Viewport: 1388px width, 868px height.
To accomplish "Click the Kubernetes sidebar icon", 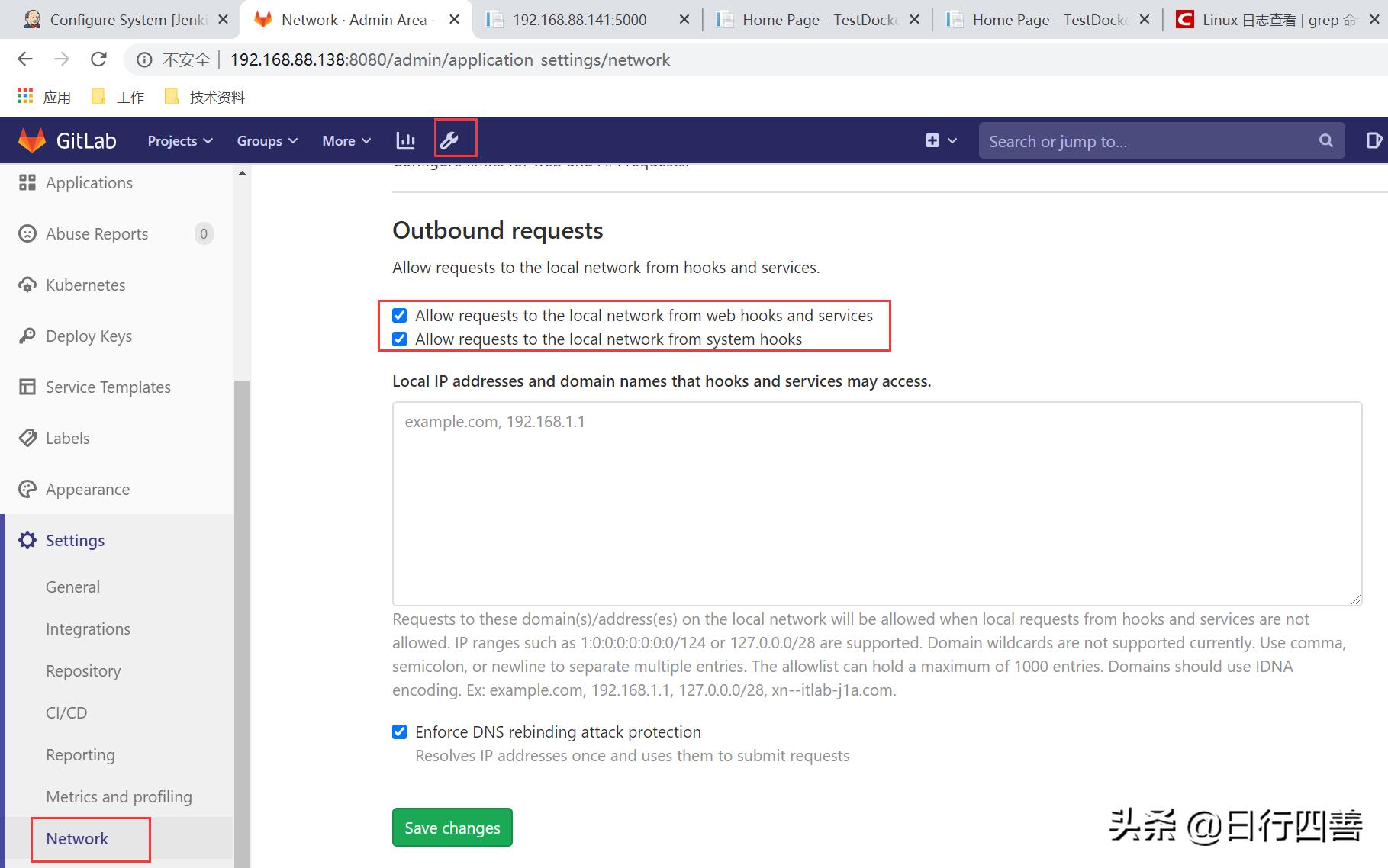I will pos(27,285).
